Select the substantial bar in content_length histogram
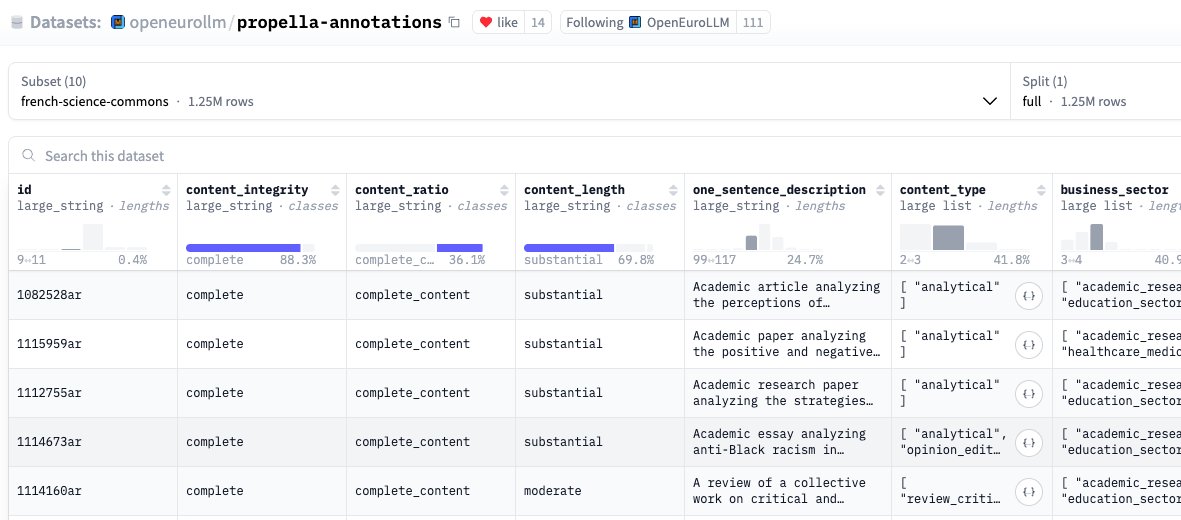Viewport: 1181px width, 520px height. 569,247
